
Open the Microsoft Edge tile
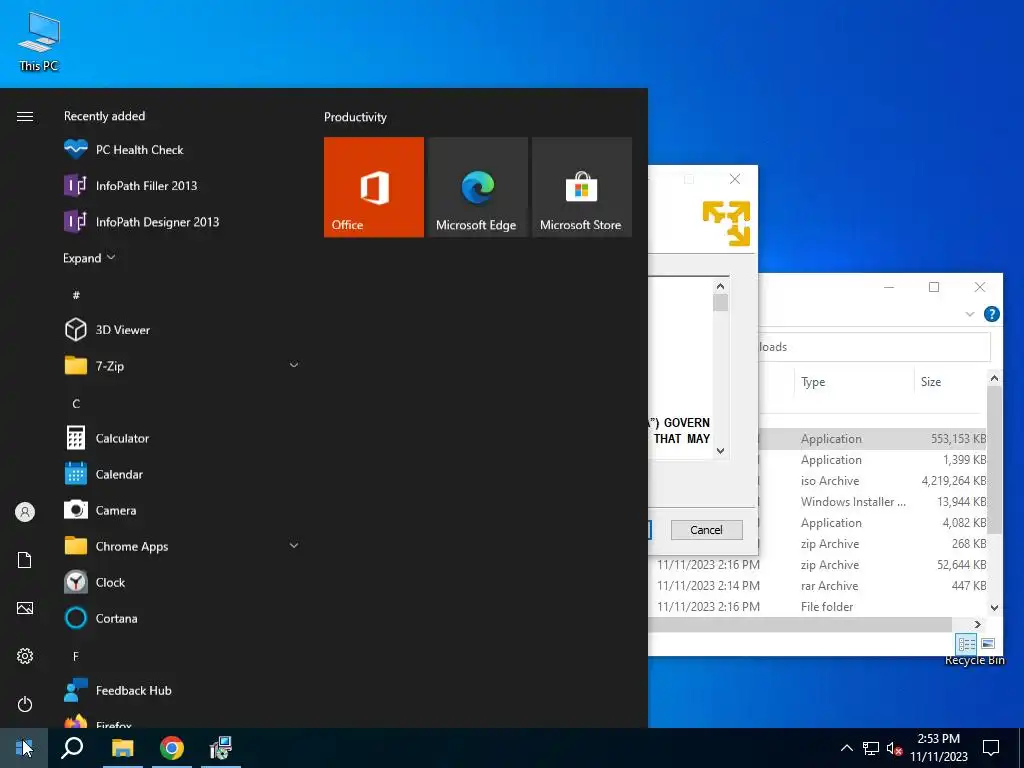pos(477,187)
